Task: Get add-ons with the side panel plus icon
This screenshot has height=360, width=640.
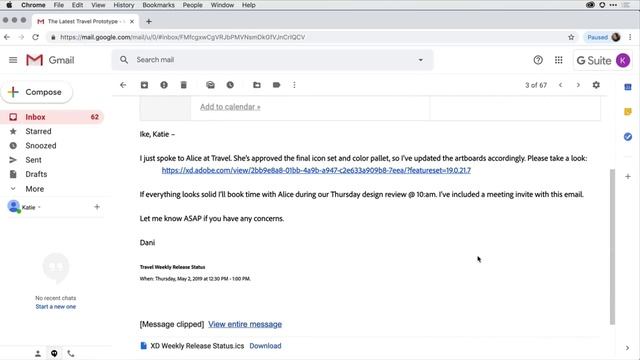Action: coord(628,176)
